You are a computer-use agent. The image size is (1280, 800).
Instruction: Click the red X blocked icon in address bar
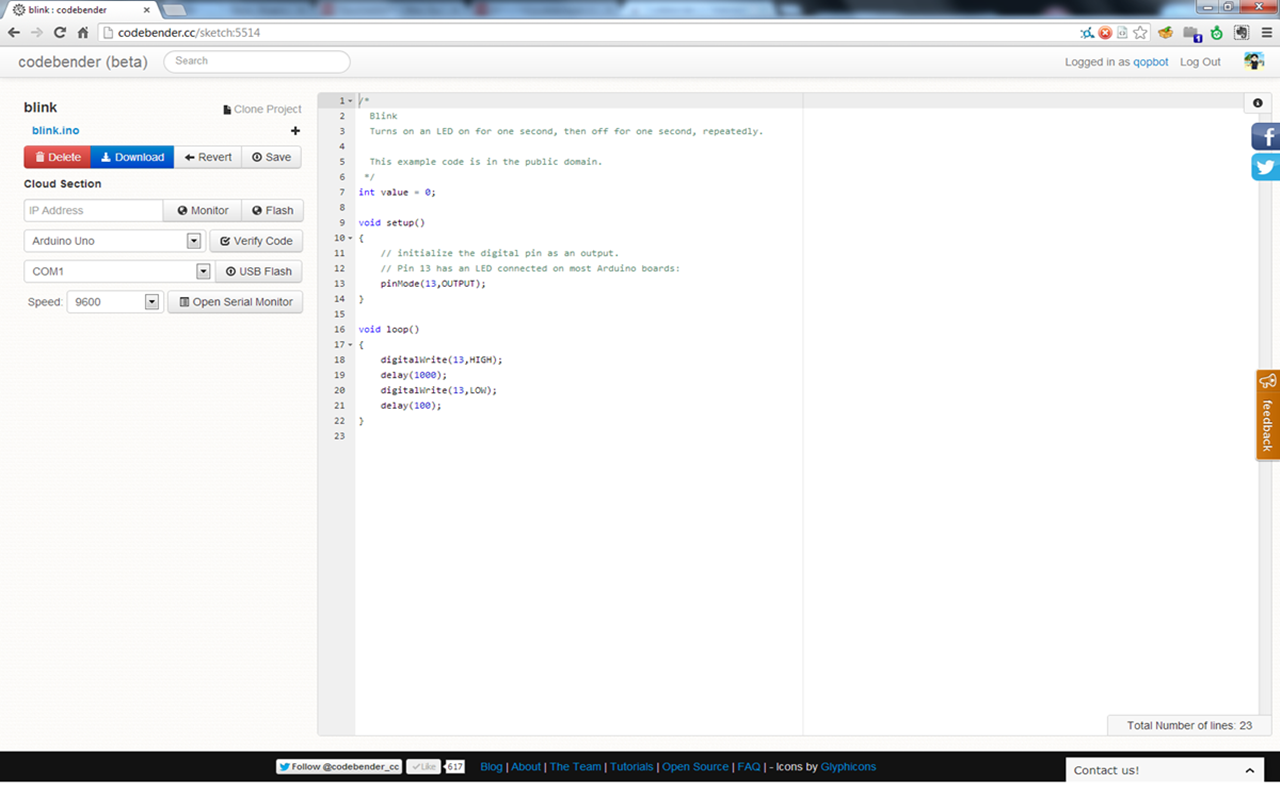click(1105, 33)
